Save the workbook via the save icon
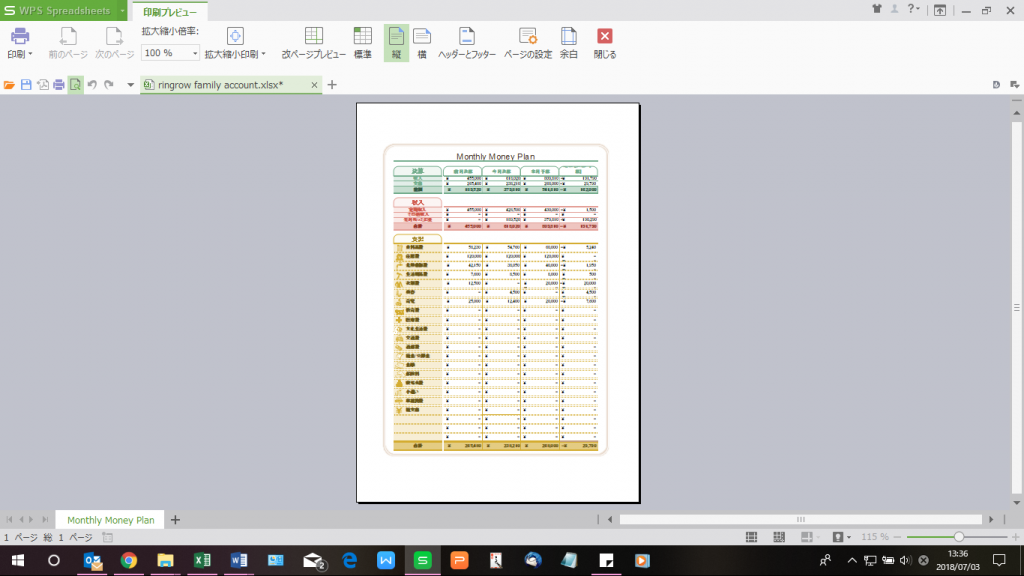The width and height of the screenshot is (1024, 576). pos(26,85)
